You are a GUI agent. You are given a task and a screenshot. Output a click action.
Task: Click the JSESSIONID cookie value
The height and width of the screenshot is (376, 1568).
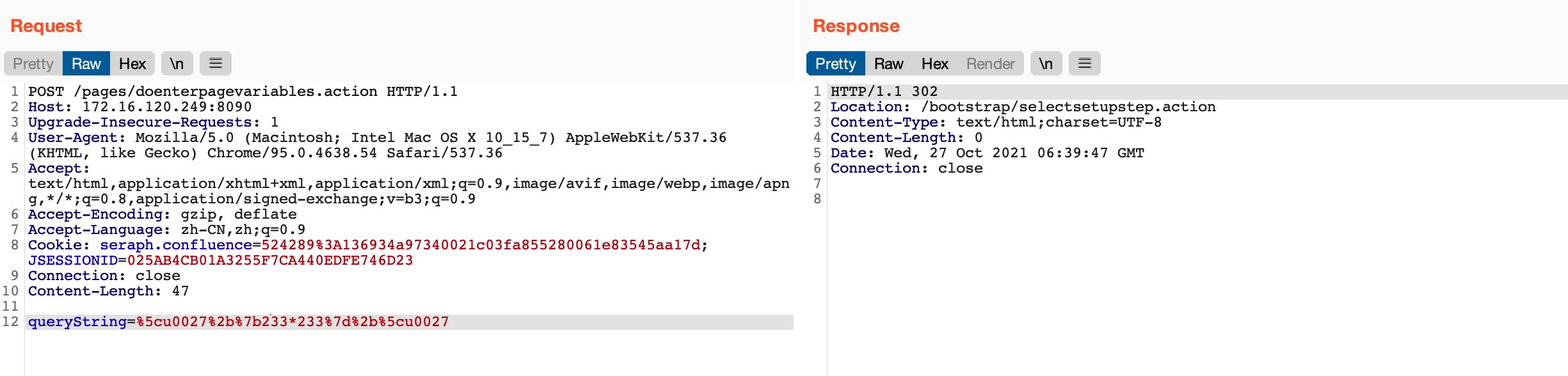pyautogui.click(x=269, y=260)
